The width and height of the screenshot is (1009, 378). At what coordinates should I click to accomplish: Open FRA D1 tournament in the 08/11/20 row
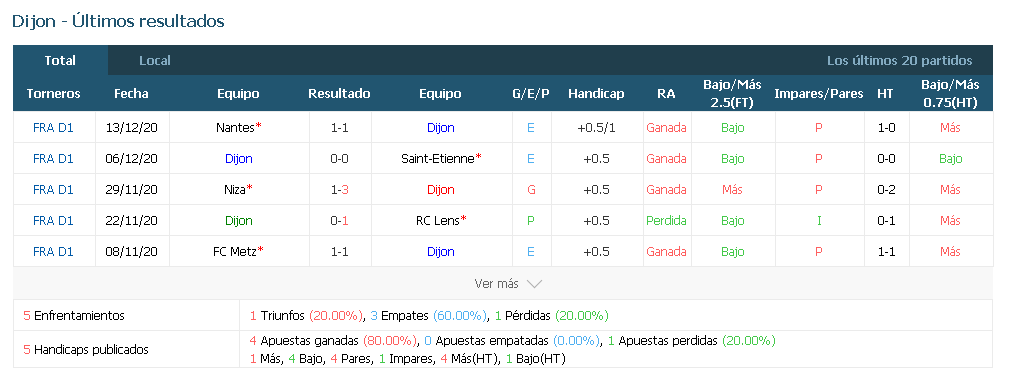[x=53, y=251]
